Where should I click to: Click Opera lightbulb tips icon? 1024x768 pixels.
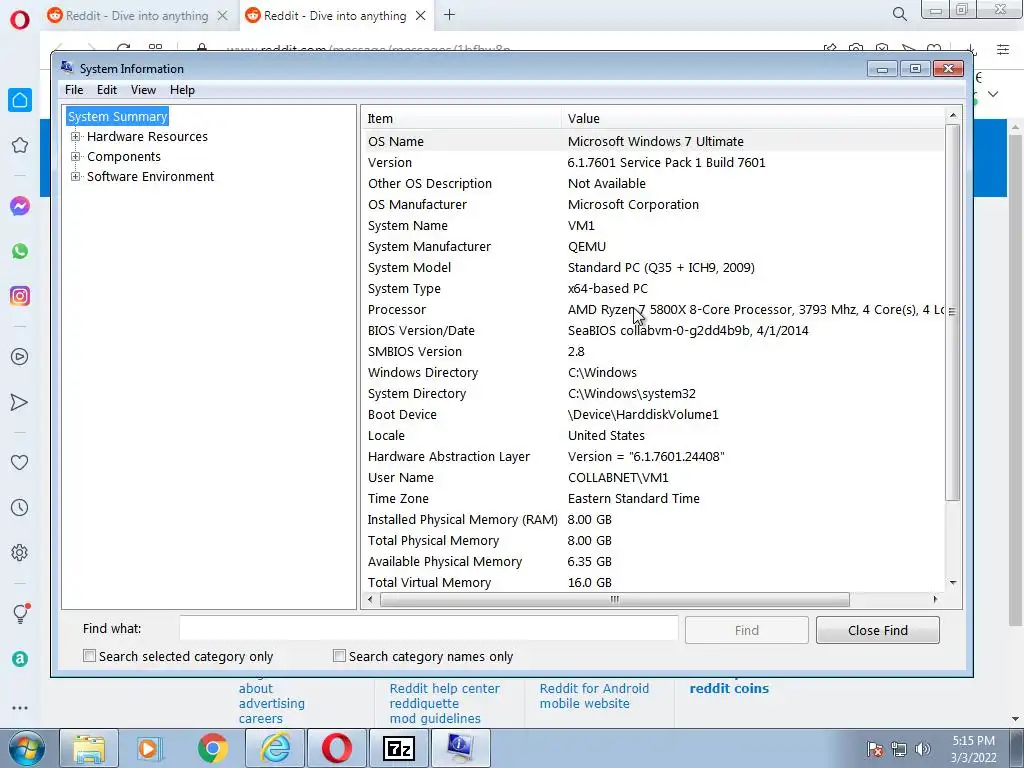[21, 613]
